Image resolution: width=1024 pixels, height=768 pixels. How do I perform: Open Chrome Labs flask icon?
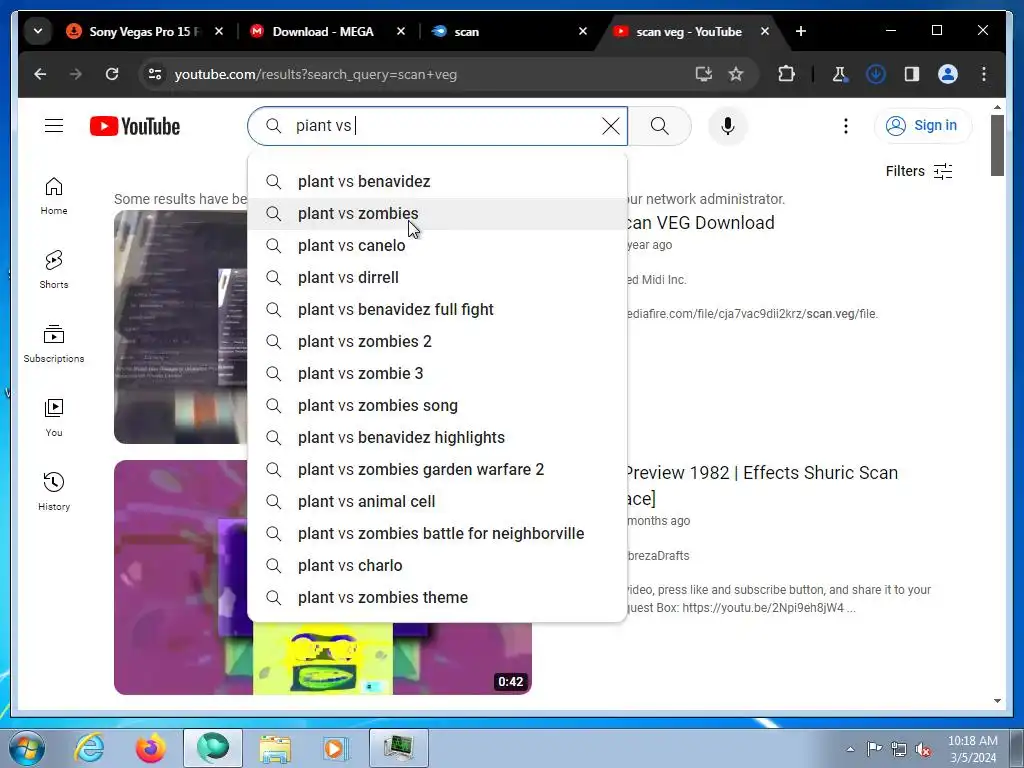pyautogui.click(x=839, y=74)
